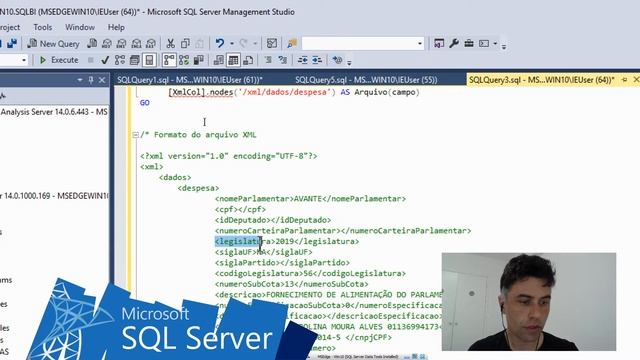Open dropdown next to the command window icon
The width and height of the screenshot is (640, 360).
(x=495, y=44)
